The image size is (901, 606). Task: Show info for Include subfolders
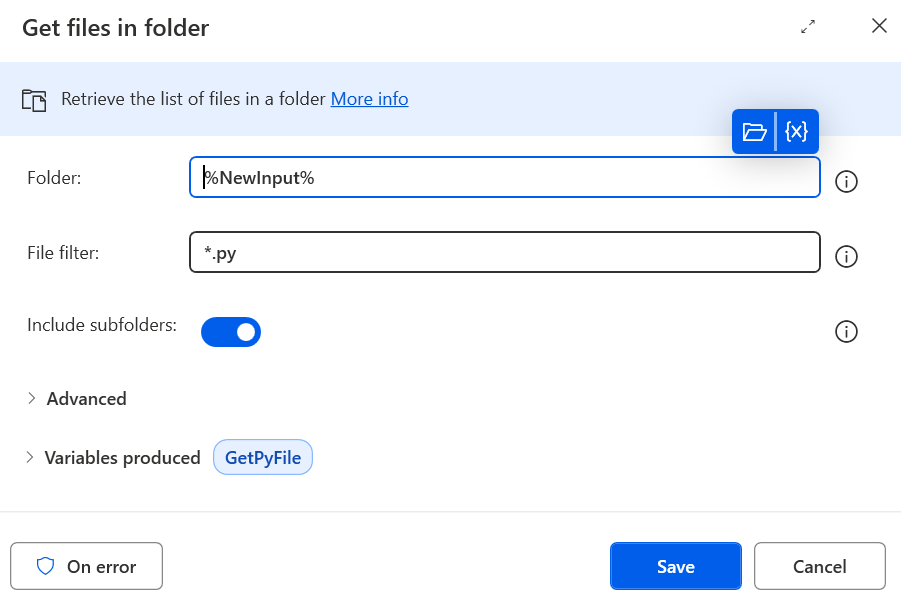[x=846, y=331]
